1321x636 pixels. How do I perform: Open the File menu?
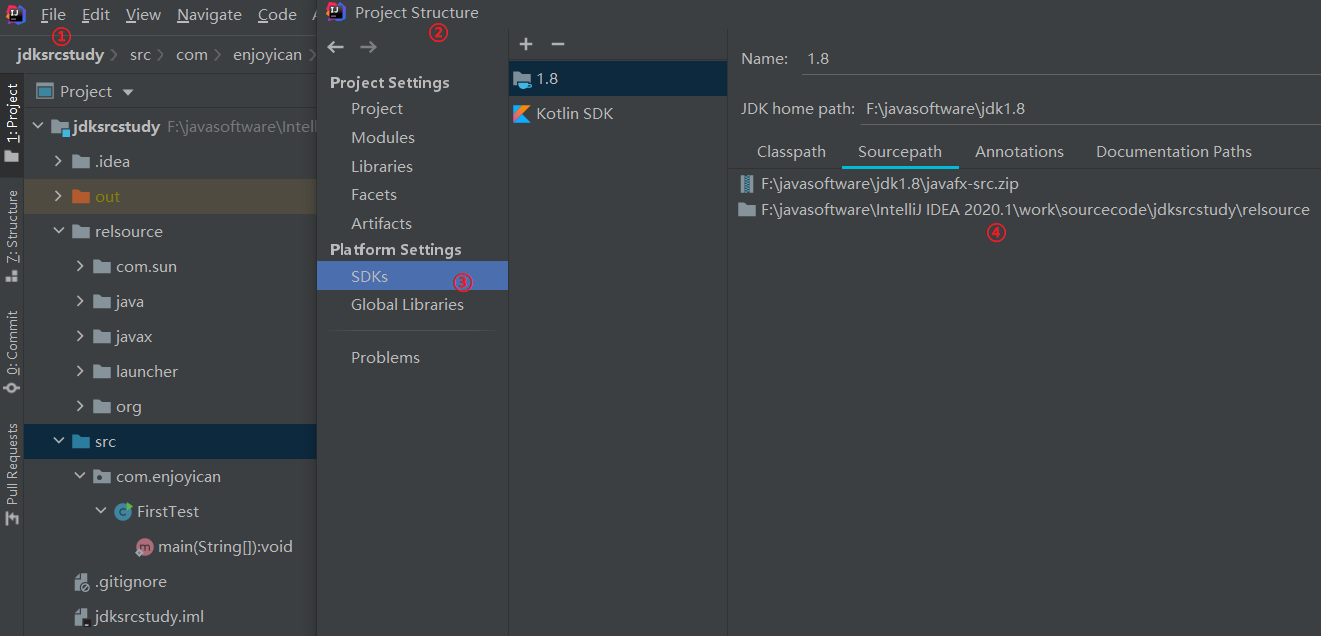click(53, 14)
